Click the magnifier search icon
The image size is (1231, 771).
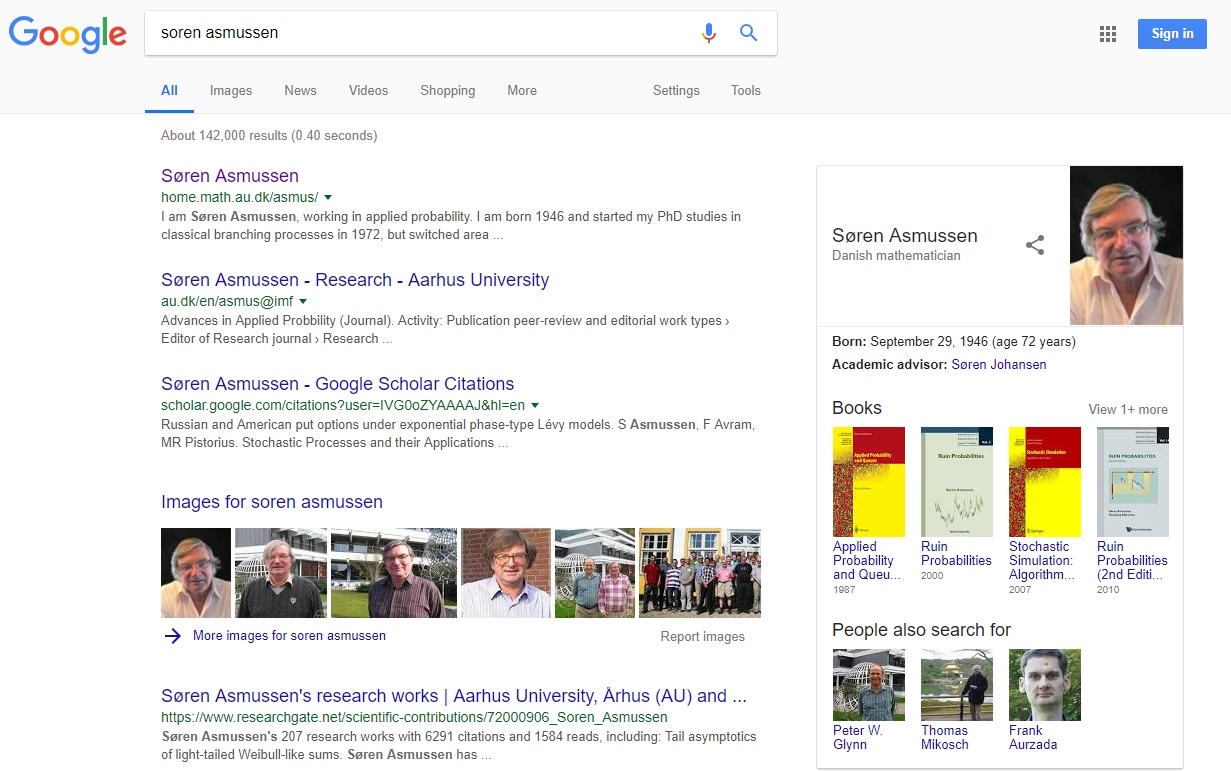(x=748, y=33)
